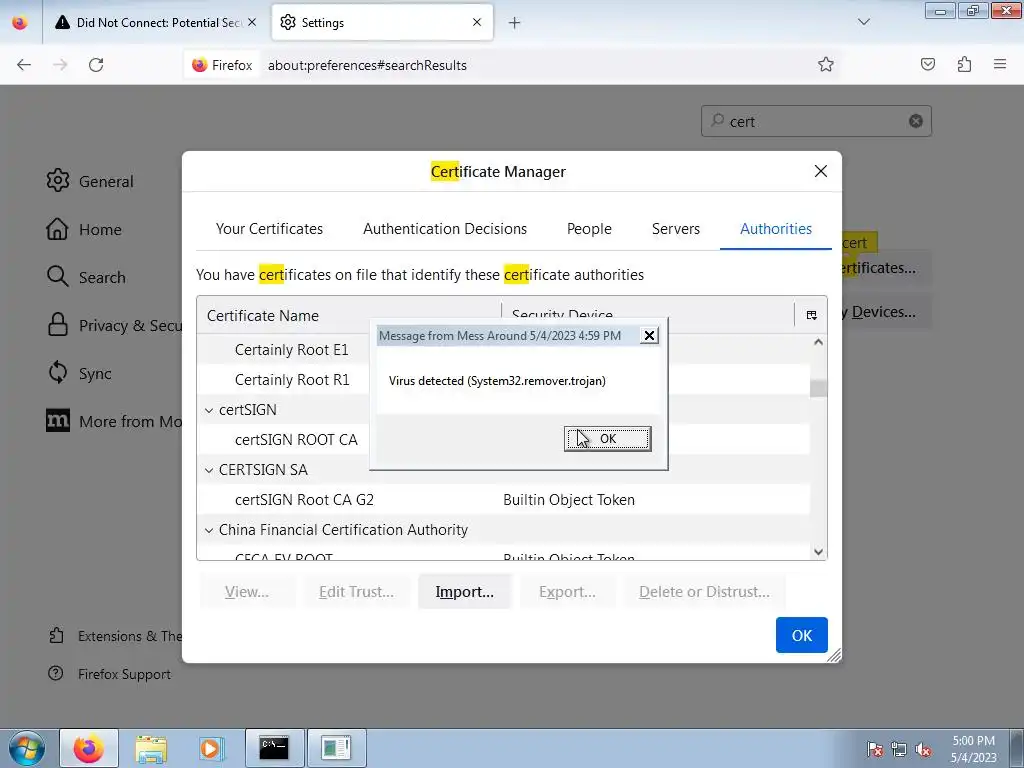List all tabs dropdown

click(863, 22)
